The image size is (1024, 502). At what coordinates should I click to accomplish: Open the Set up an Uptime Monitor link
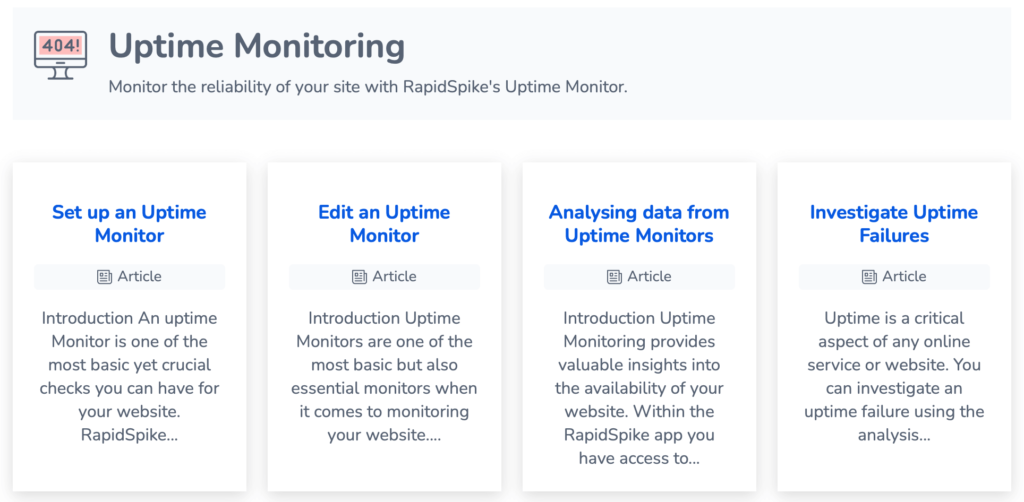click(129, 224)
